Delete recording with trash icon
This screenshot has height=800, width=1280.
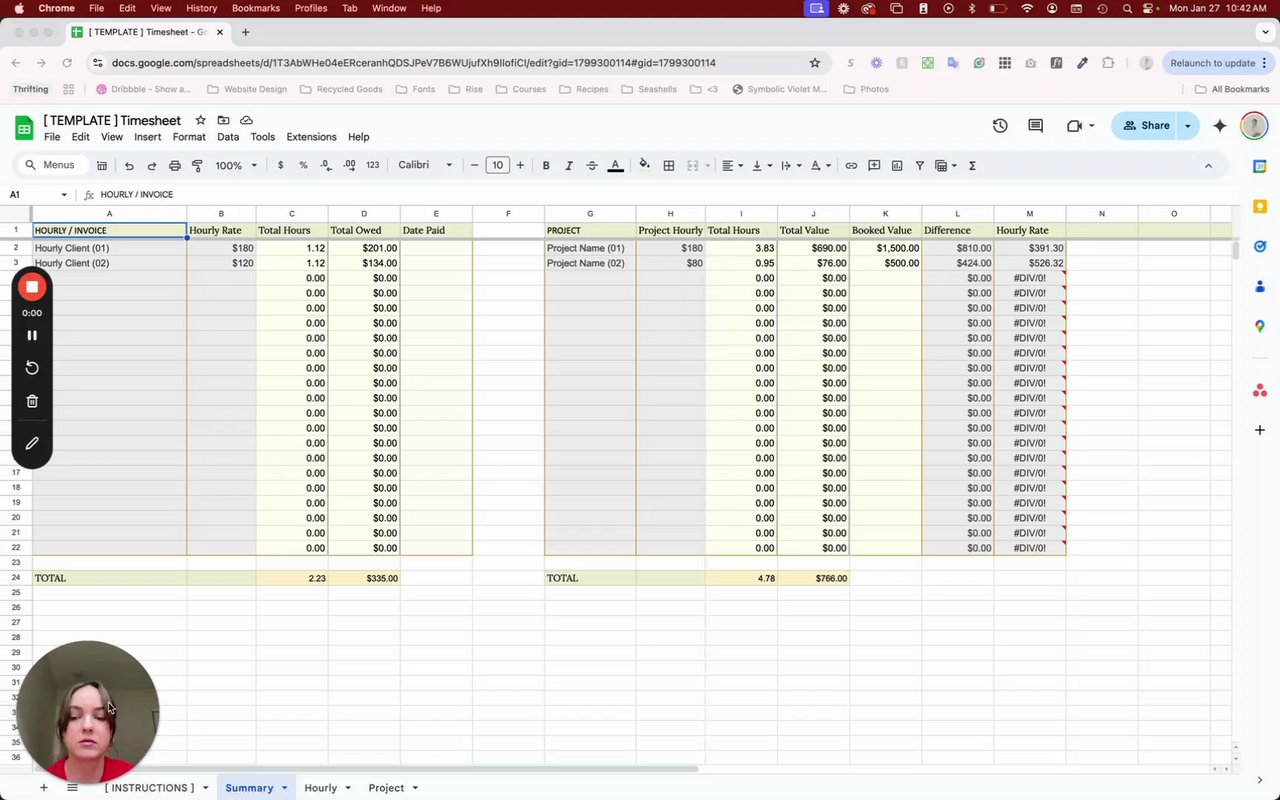[x=32, y=401]
